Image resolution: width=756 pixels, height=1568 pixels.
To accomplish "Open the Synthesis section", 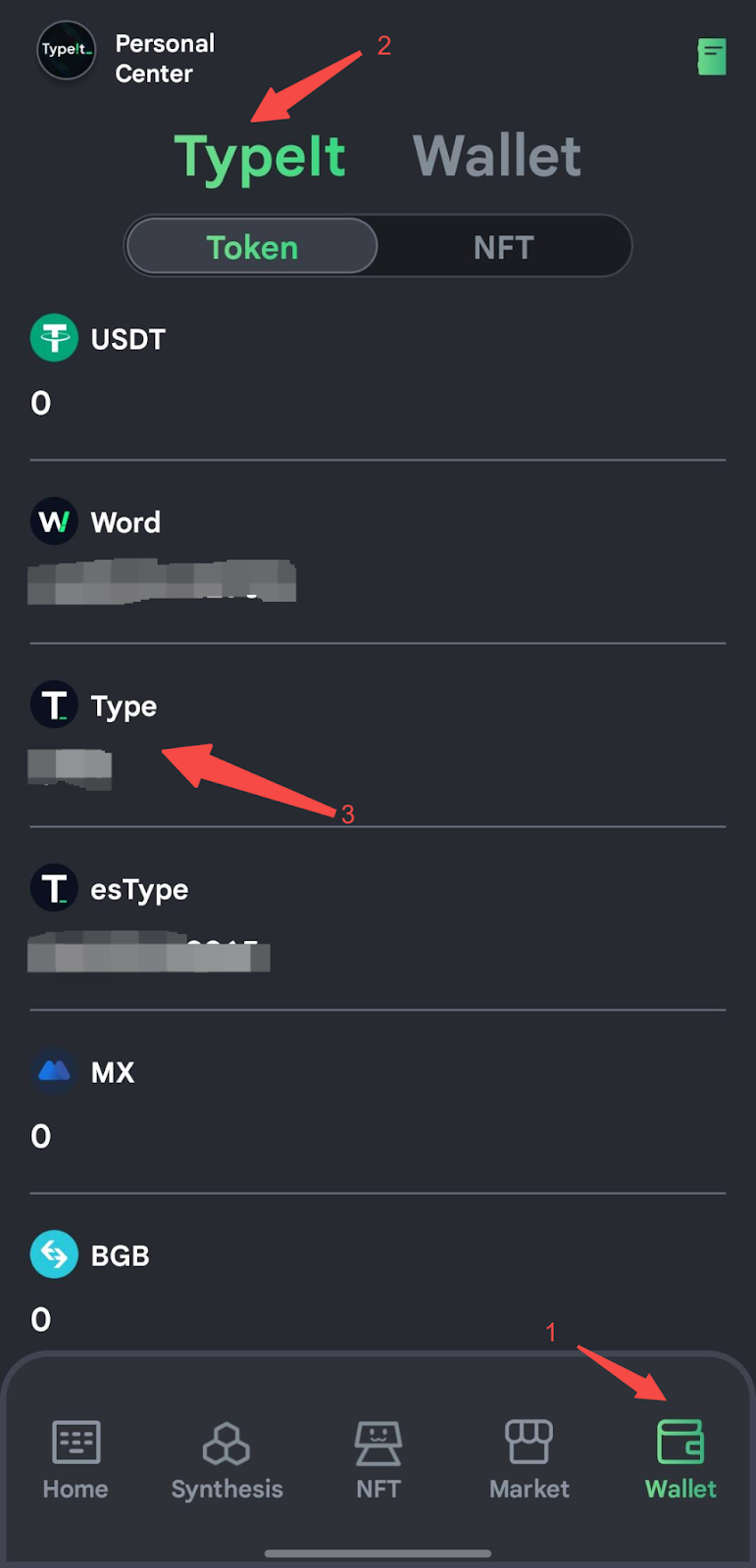I will point(227,1458).
